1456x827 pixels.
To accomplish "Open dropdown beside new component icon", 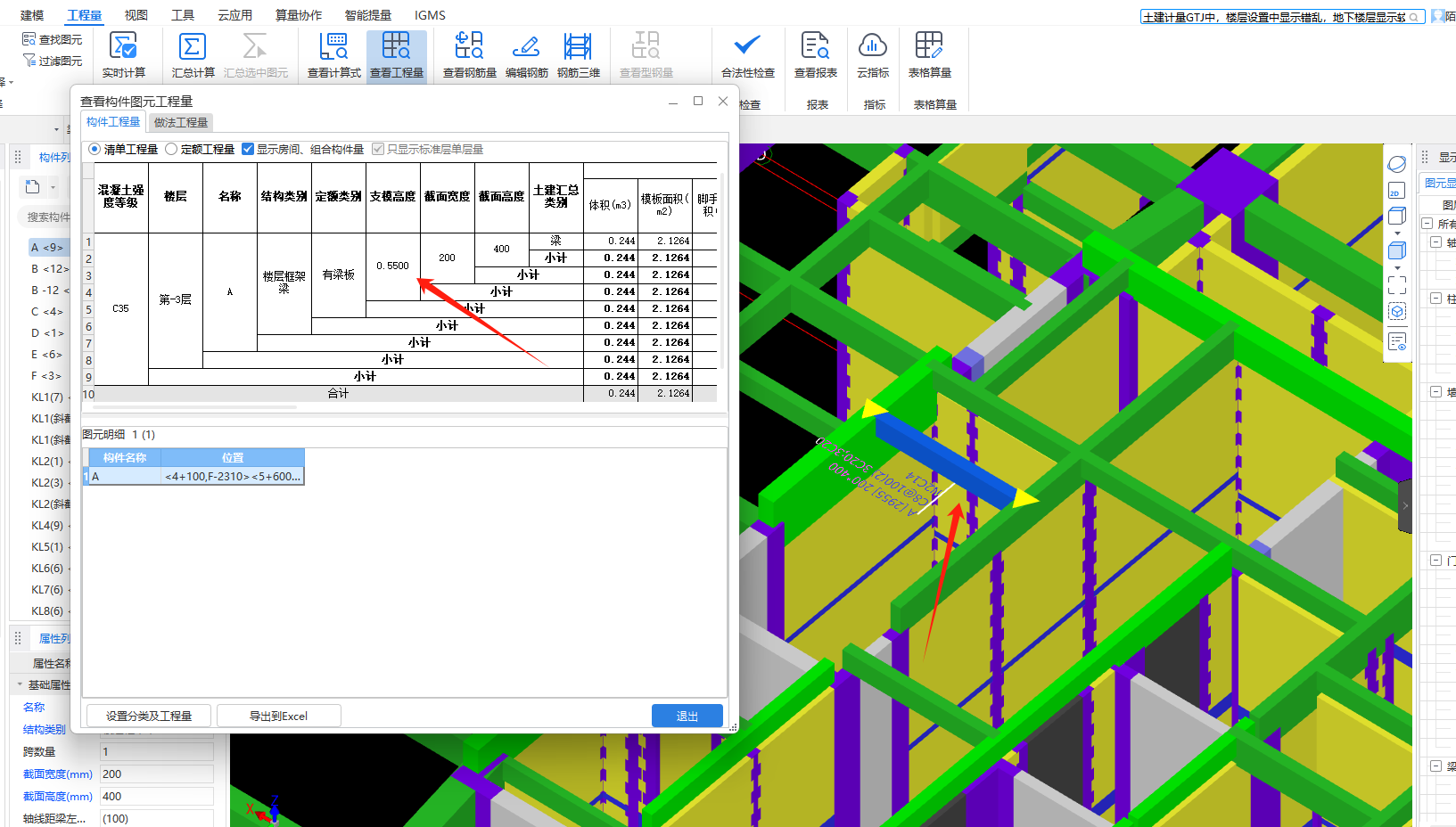I will point(53,187).
